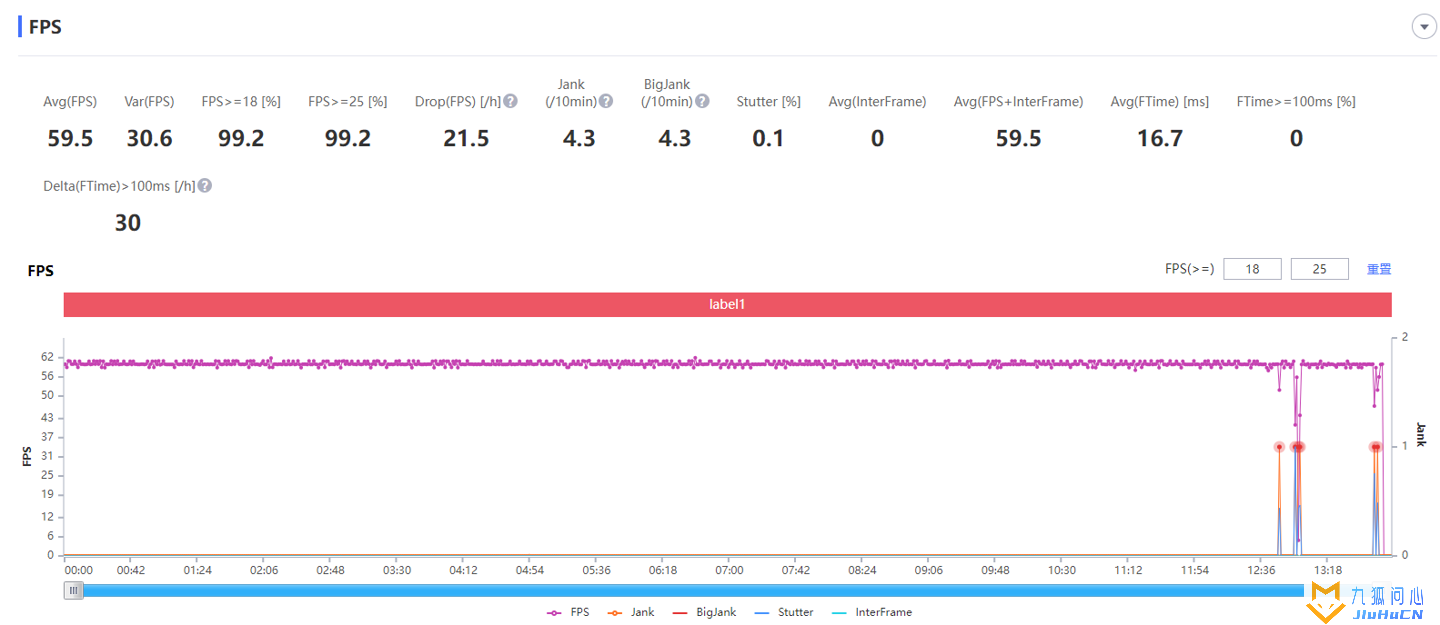1440x625 pixels.
Task: Toggle the Jank series in the chart legend
Action: coord(631,612)
